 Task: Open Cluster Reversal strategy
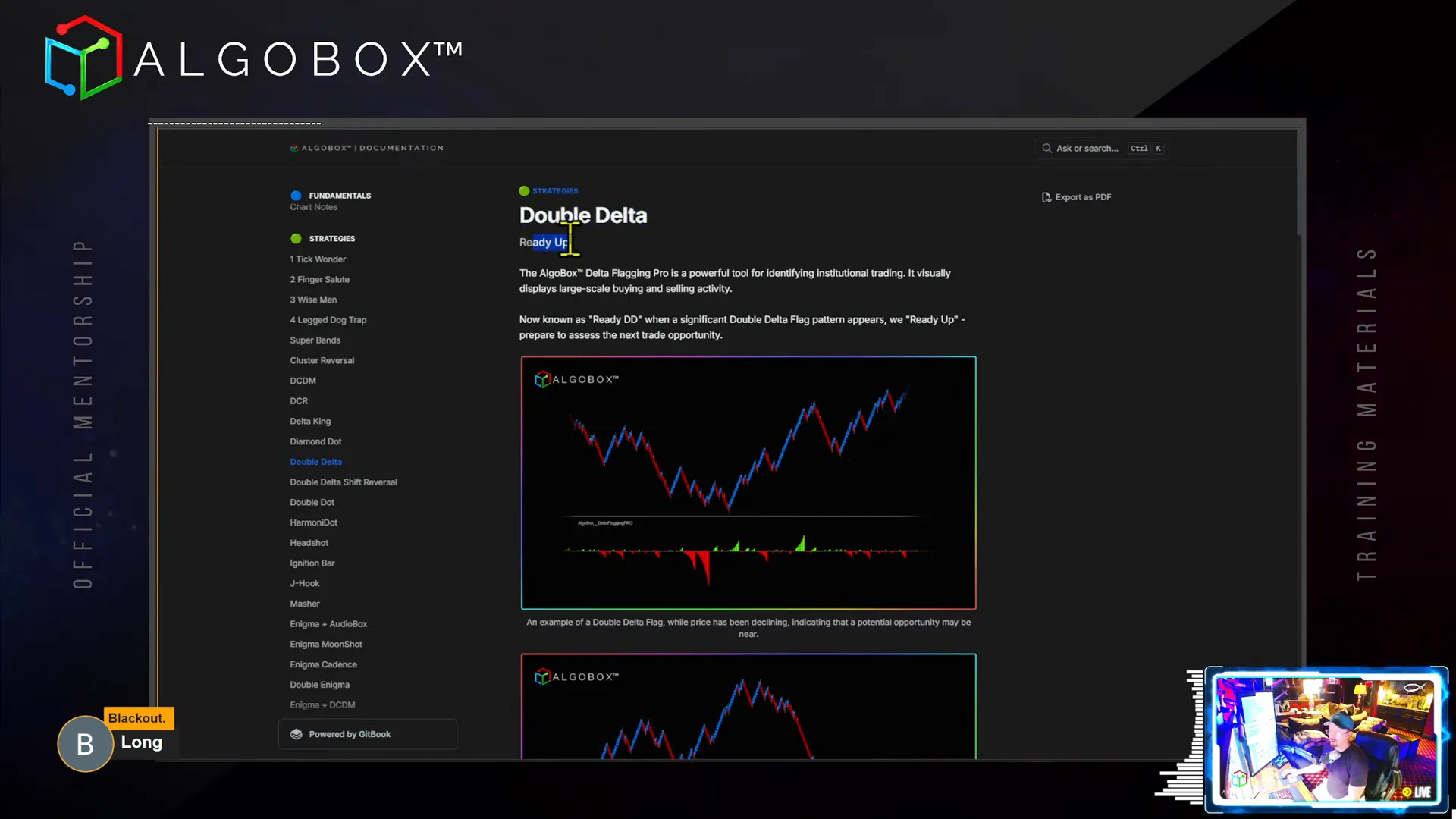(322, 361)
